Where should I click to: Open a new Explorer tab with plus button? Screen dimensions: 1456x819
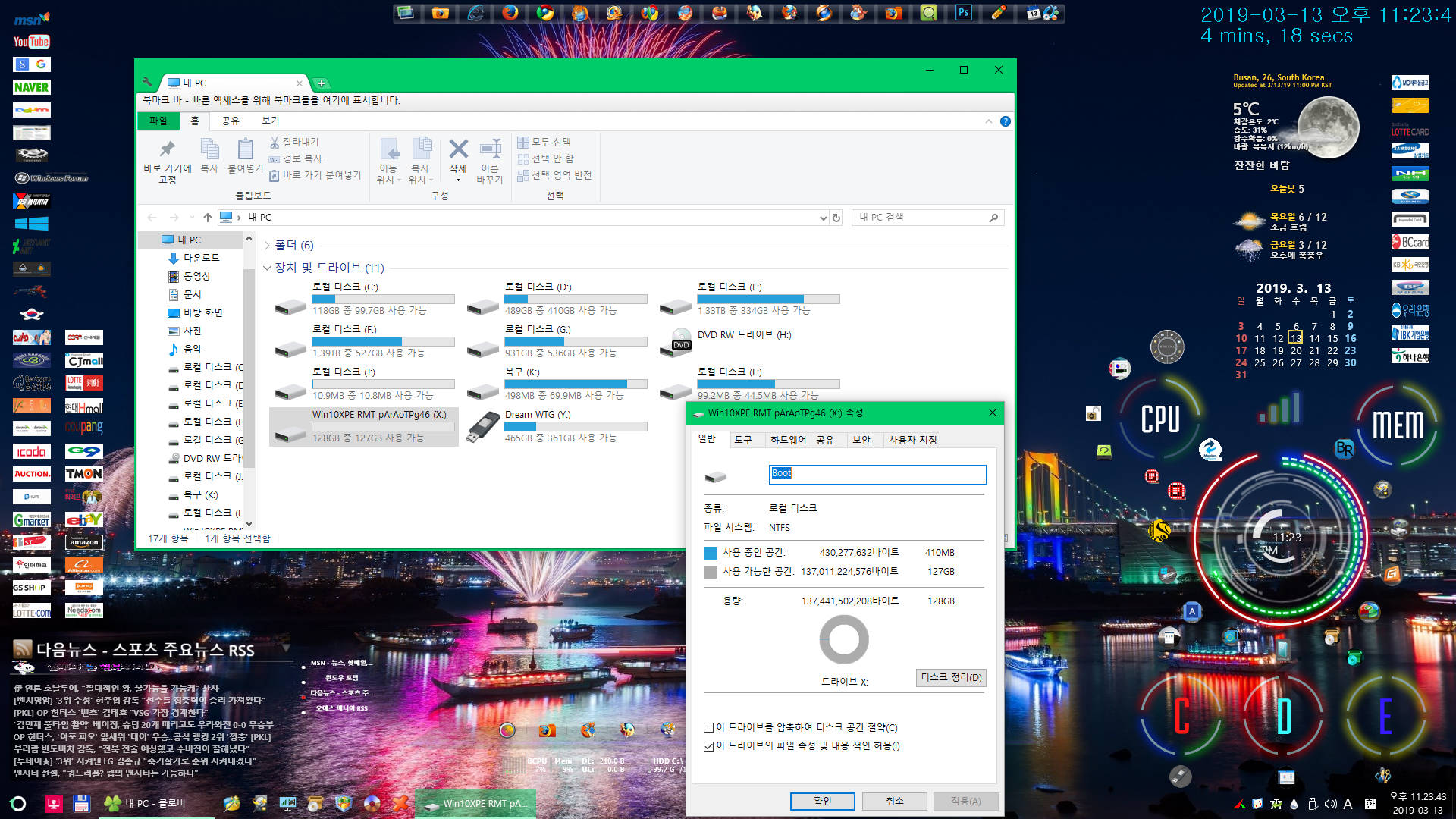pyautogui.click(x=322, y=83)
